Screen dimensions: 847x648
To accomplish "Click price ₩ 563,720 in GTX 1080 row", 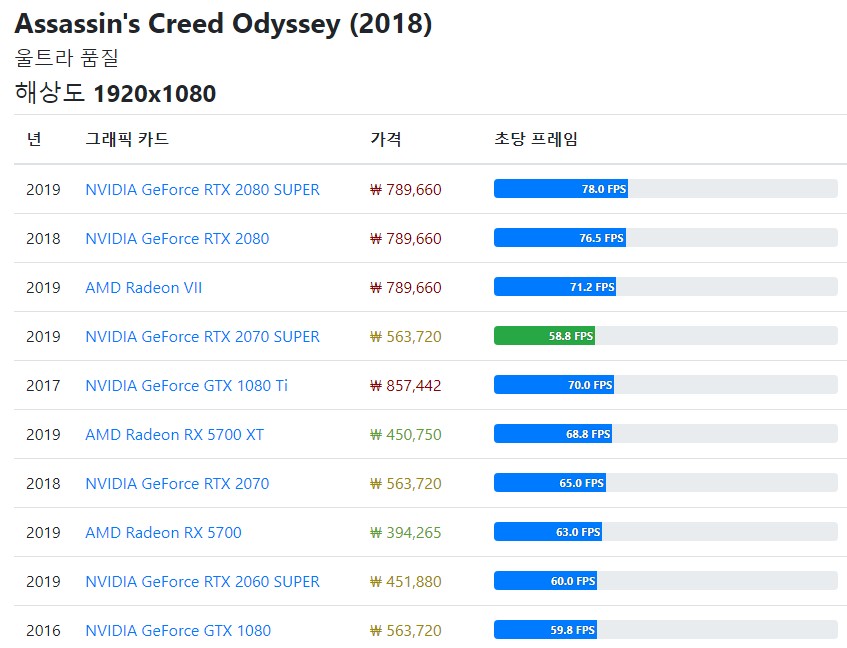I will pos(406,631).
